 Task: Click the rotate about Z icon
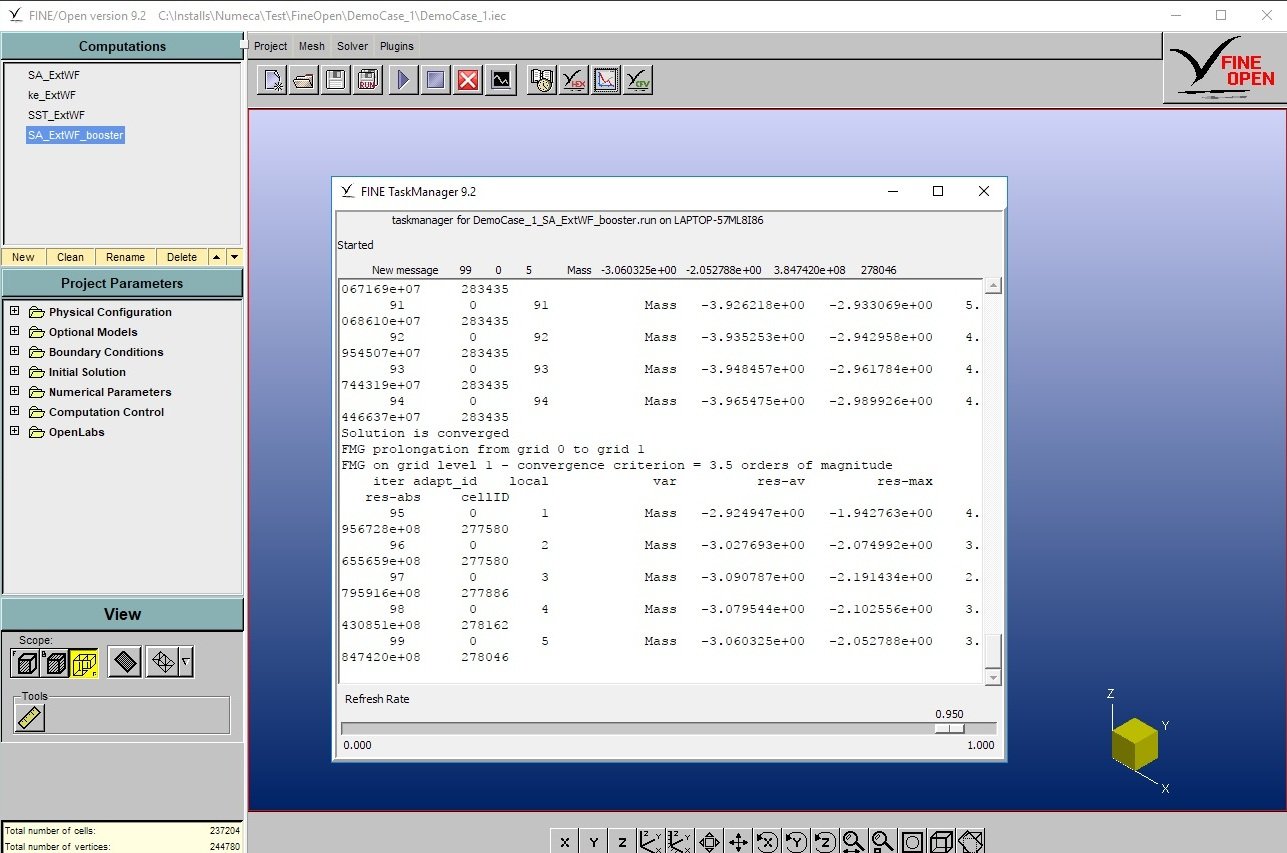pyautogui.click(x=825, y=842)
